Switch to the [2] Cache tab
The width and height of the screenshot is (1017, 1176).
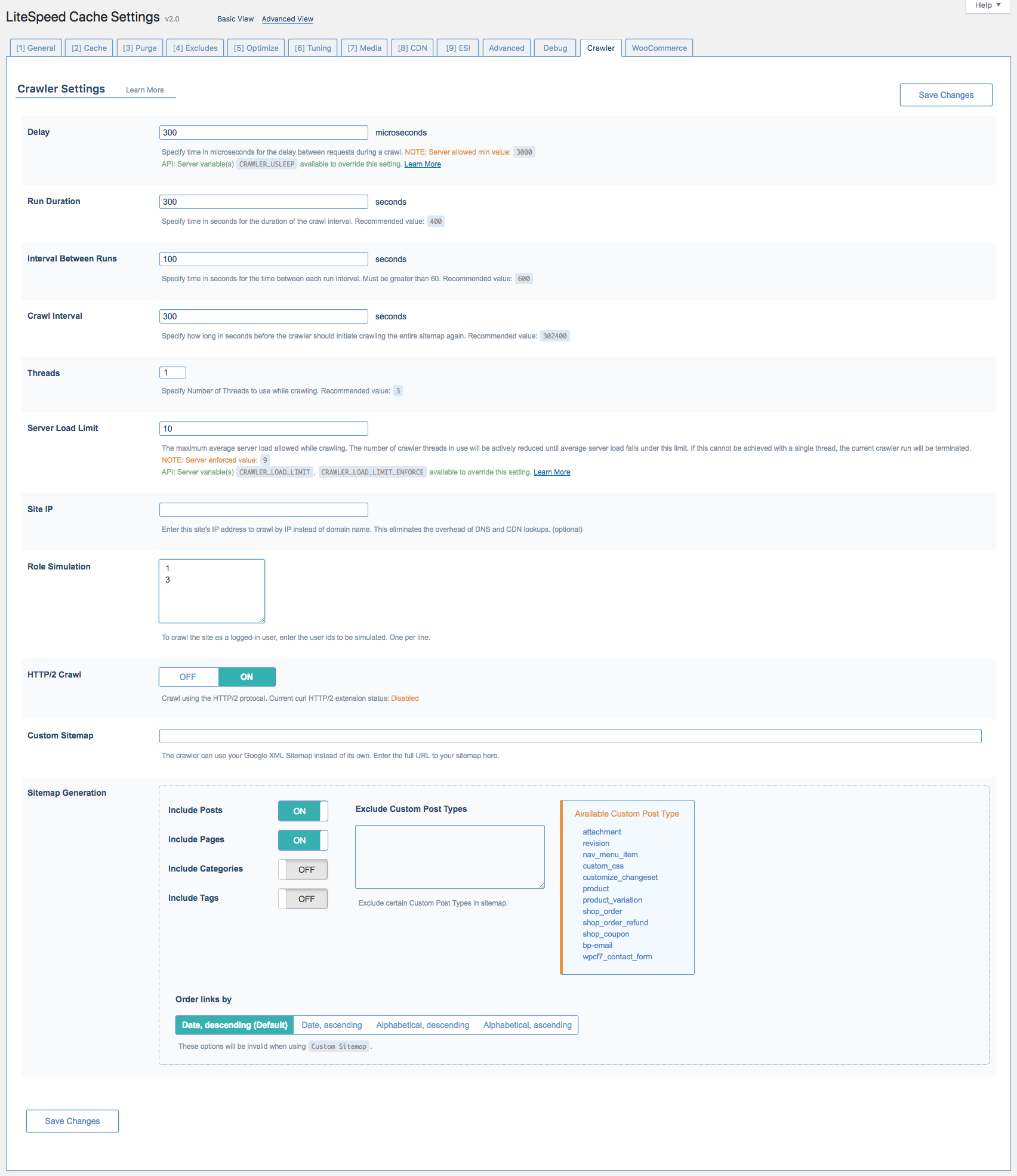click(89, 48)
